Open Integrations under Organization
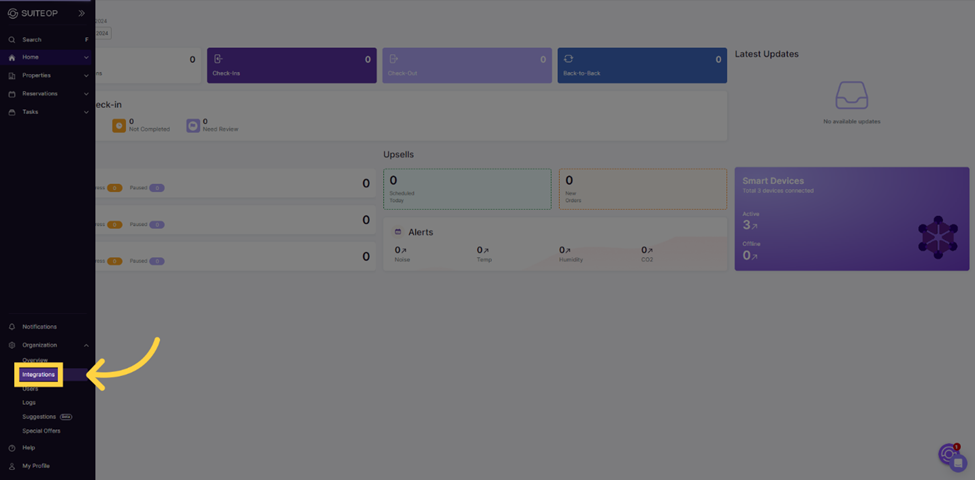Image resolution: width=975 pixels, height=480 pixels. (39, 375)
